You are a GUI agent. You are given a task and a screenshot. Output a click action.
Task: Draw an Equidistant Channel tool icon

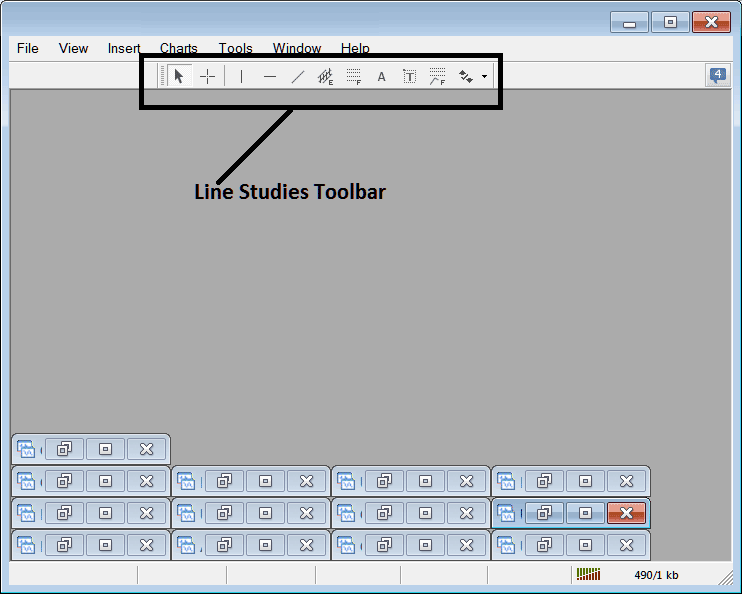click(x=325, y=76)
